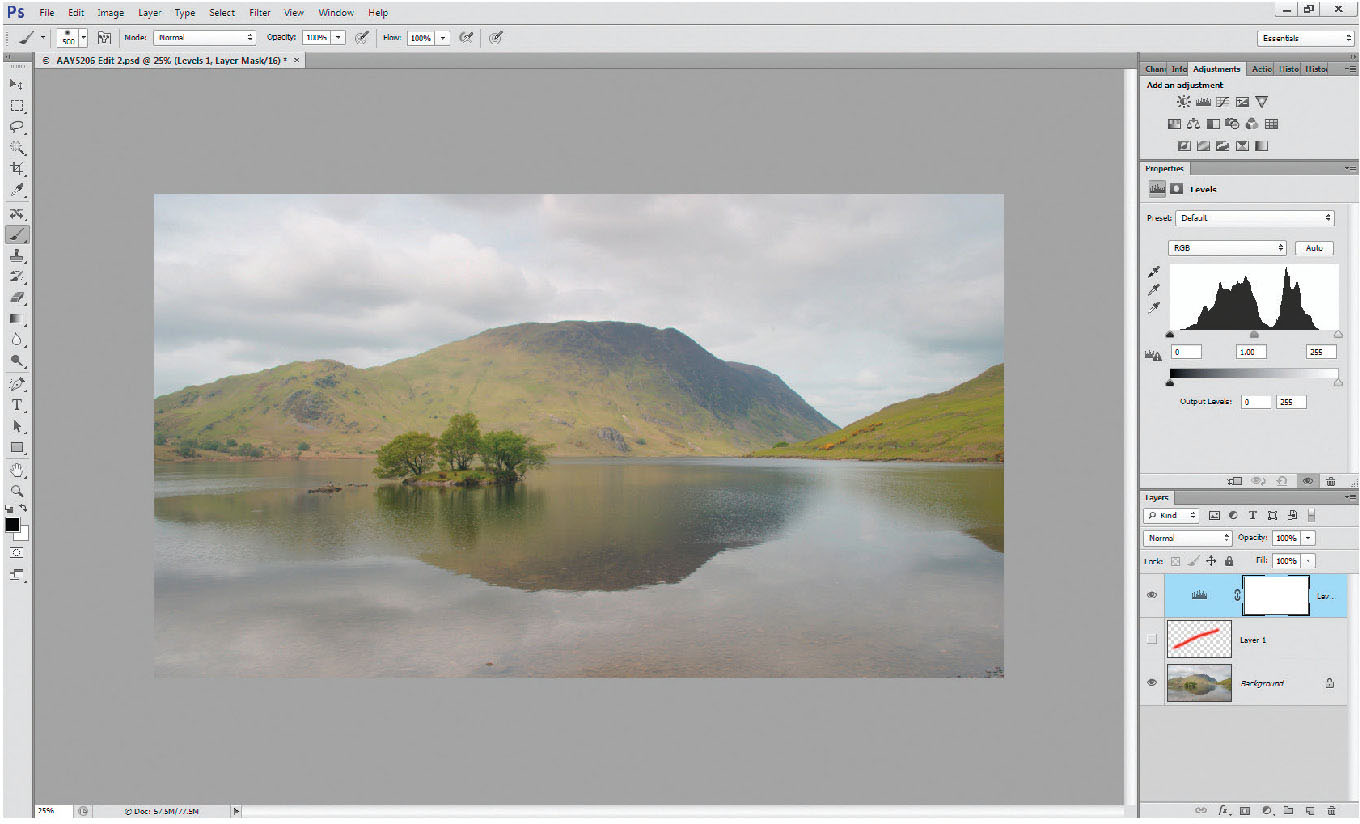Screen dimensions: 1360x824
Task: Select the Zoom tool
Action: tap(17, 492)
